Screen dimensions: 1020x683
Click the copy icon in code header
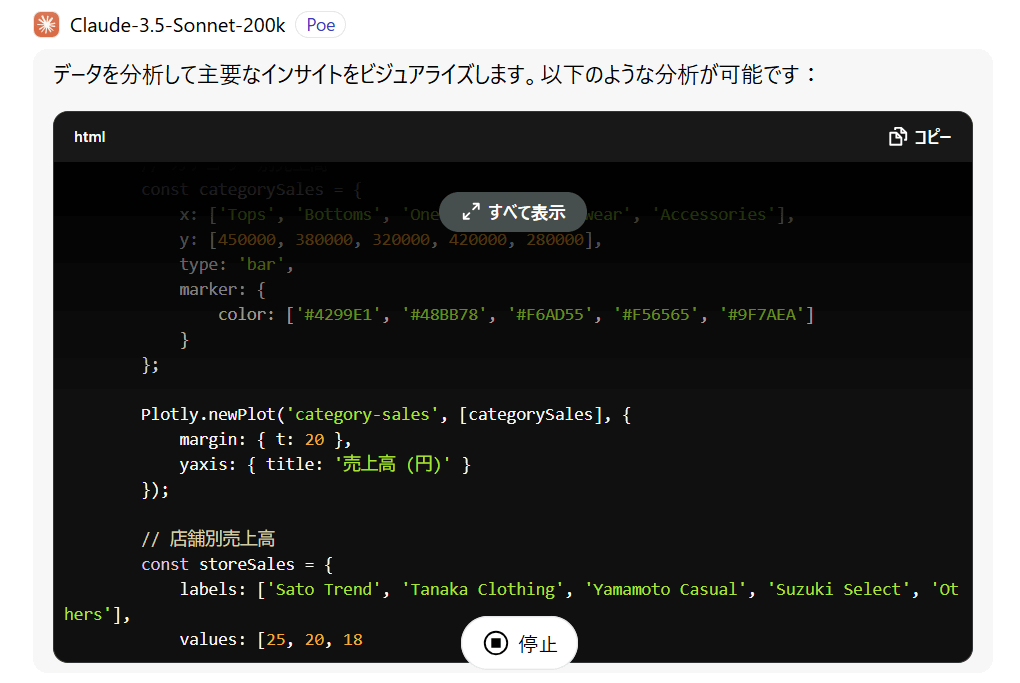897,137
